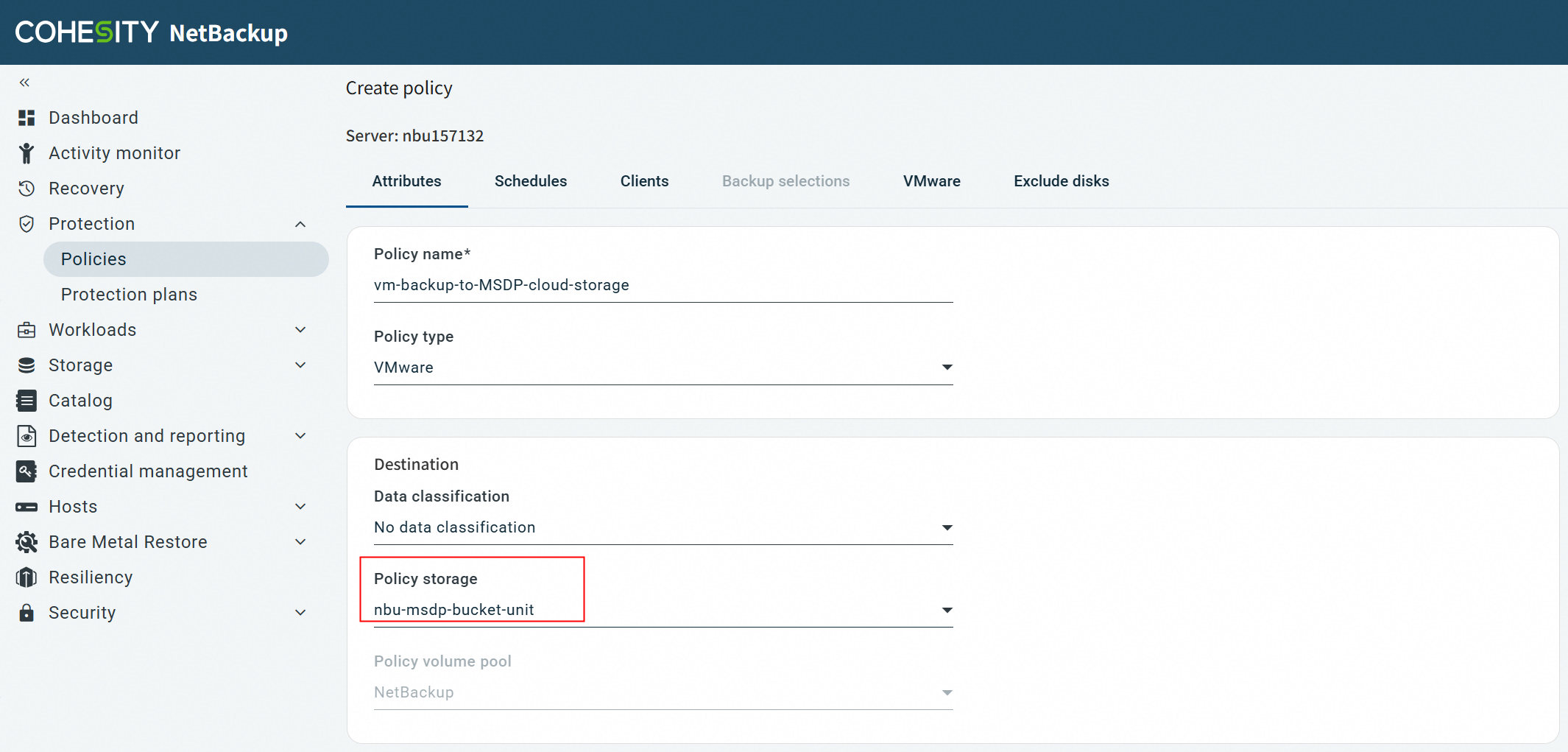The width and height of the screenshot is (1568, 752).
Task: Open the Data classification dropdown
Action: 663,527
